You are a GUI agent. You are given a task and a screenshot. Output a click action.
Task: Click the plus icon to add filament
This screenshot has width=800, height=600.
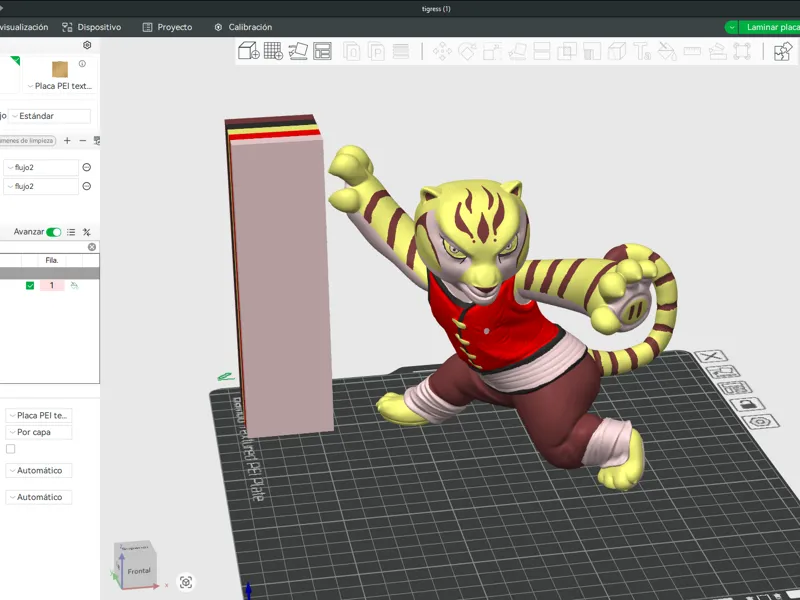(x=67, y=140)
